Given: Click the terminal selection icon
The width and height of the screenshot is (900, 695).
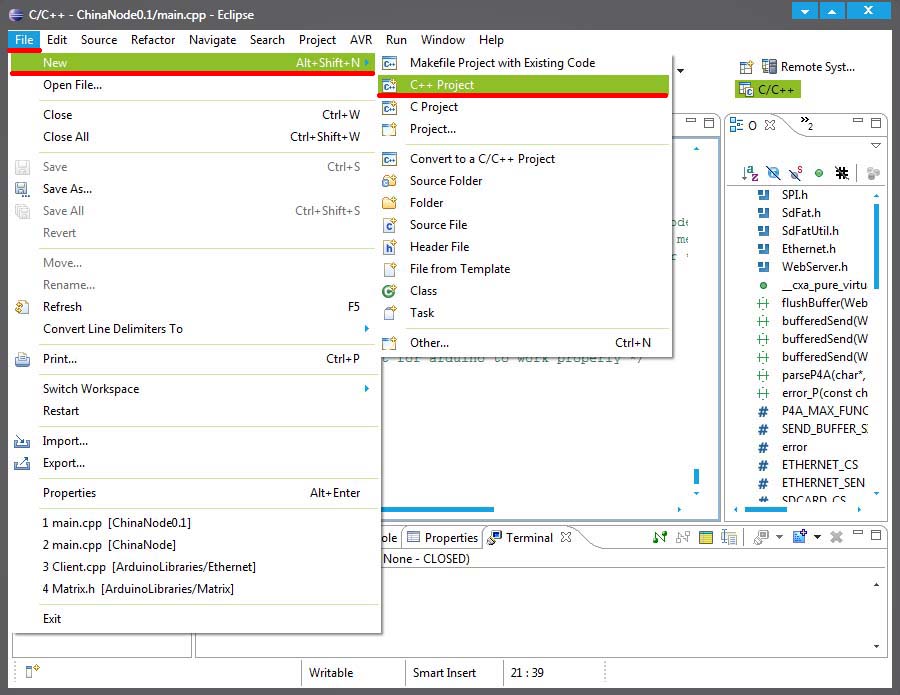Looking at the screenshot, I should [761, 537].
